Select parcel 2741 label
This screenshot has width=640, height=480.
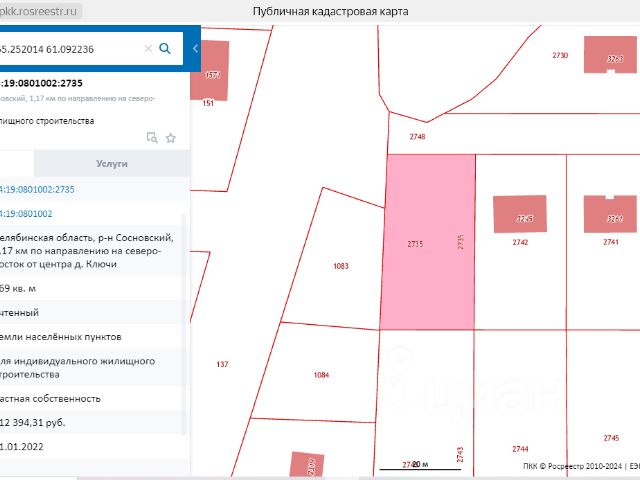coord(611,242)
